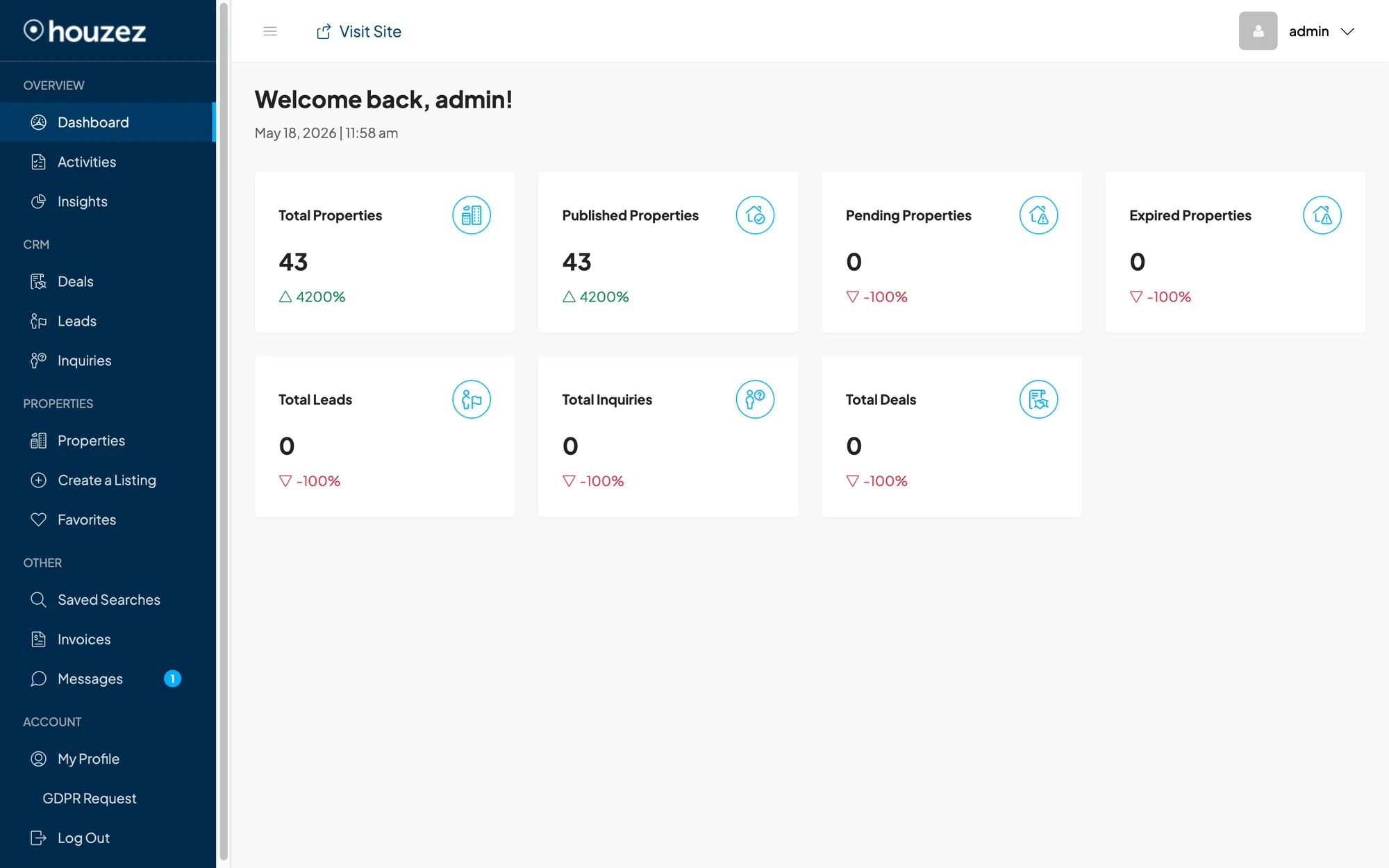Click the houzez logo
Viewport: 1389px width, 868px height.
(85, 31)
